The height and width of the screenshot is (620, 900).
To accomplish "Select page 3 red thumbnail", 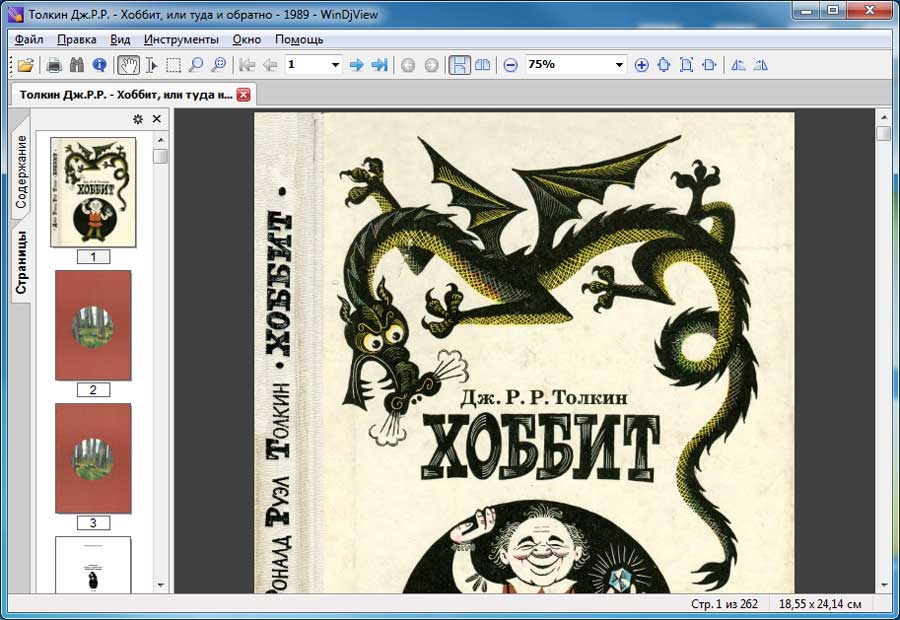I will click(93, 458).
